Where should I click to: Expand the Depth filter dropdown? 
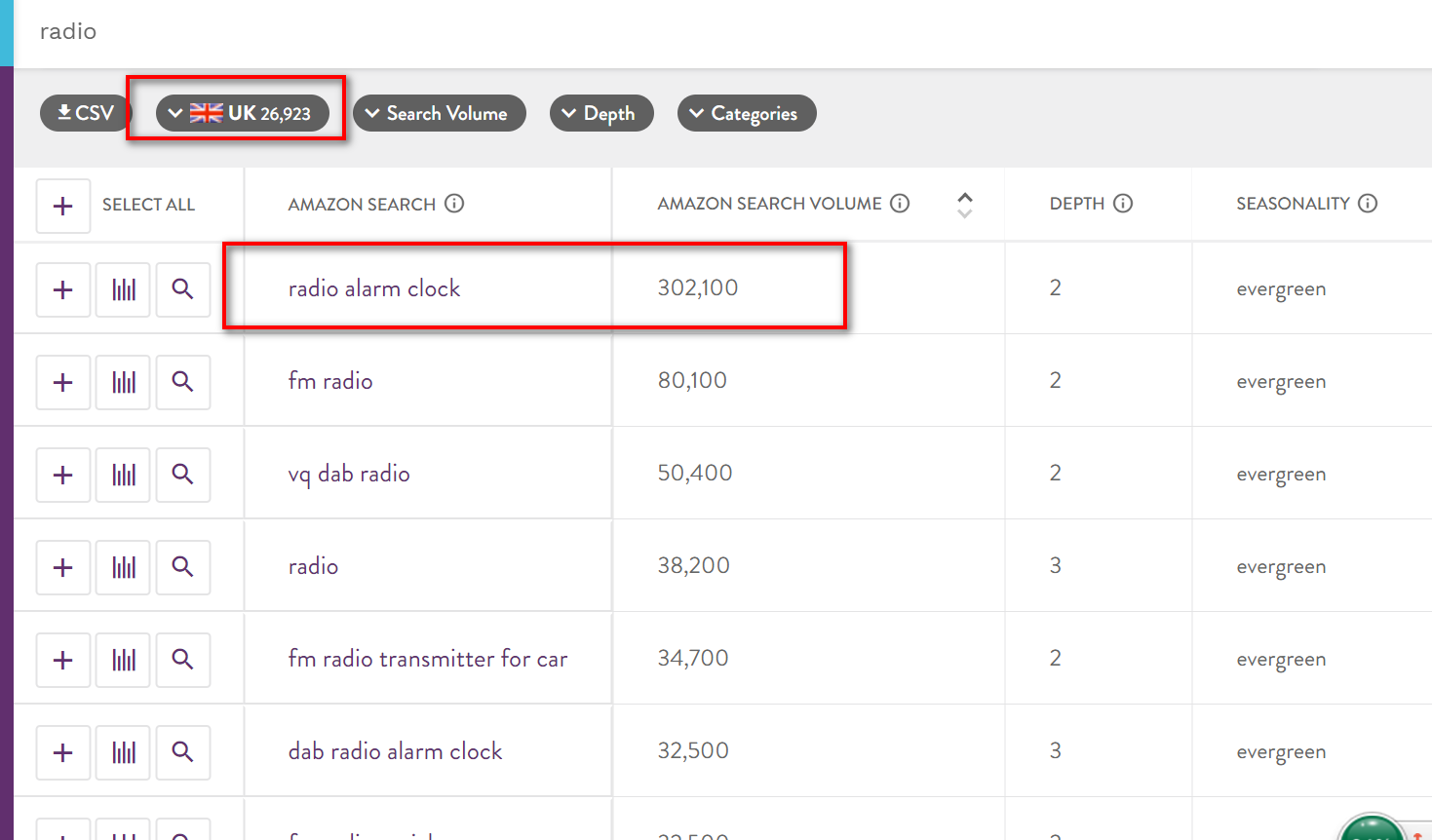tap(601, 113)
